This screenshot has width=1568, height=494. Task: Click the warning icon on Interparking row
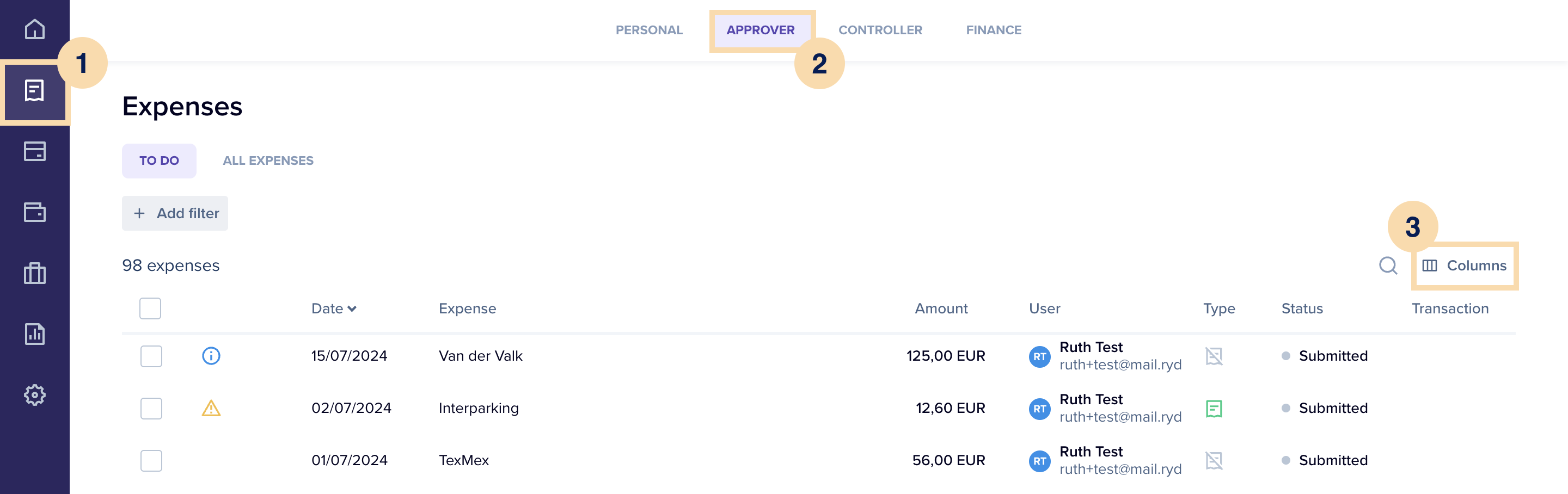tap(211, 408)
